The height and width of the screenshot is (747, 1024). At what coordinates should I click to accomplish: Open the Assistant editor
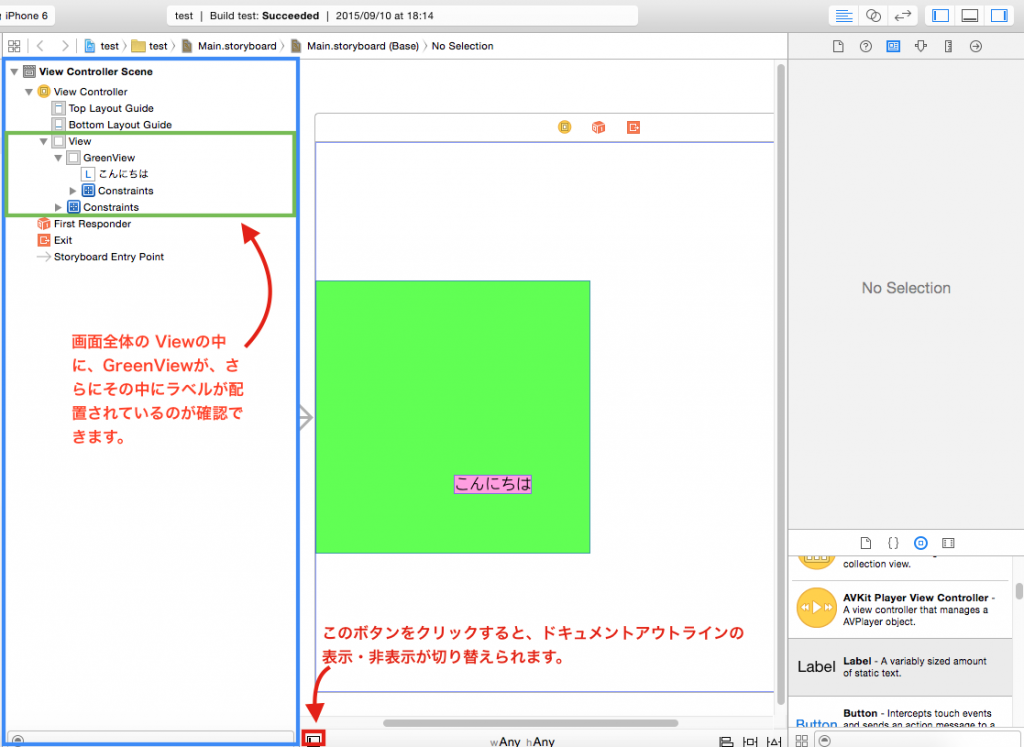873,16
